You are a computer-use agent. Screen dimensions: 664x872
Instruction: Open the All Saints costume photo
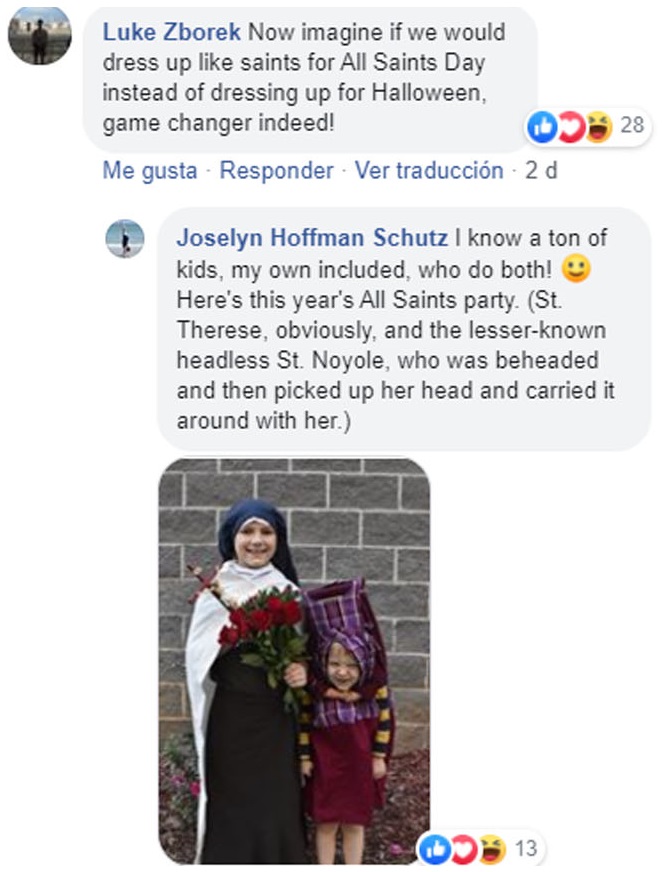295,661
